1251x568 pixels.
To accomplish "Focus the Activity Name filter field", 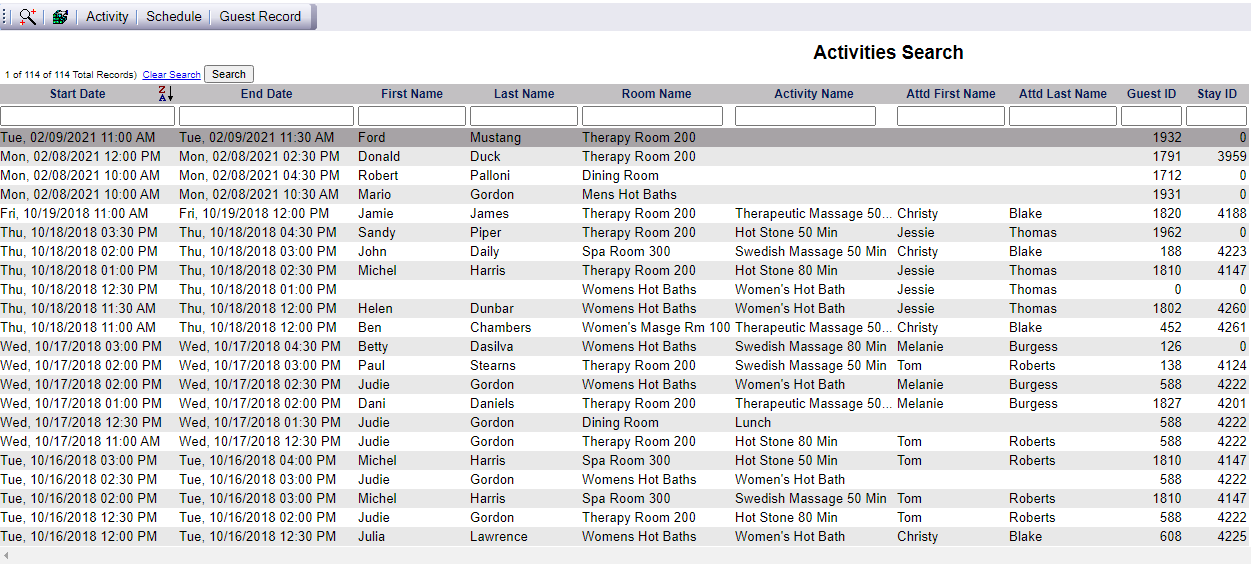I will coord(805,116).
